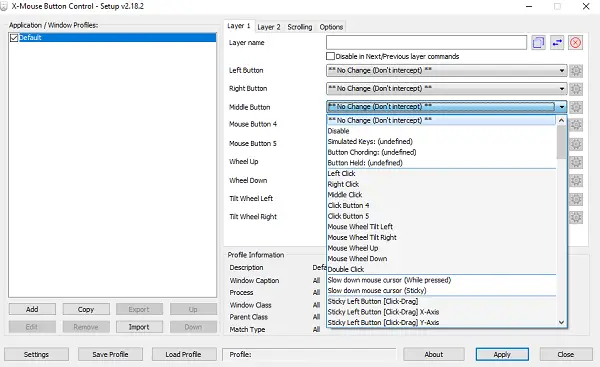
Task: Pick Slow down mouse cursor (While pressed)
Action: [441, 280]
